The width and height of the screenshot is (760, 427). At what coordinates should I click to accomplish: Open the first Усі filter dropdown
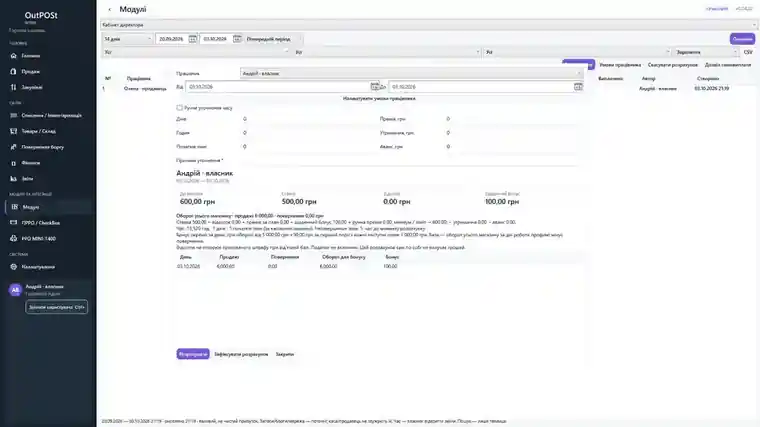196,52
